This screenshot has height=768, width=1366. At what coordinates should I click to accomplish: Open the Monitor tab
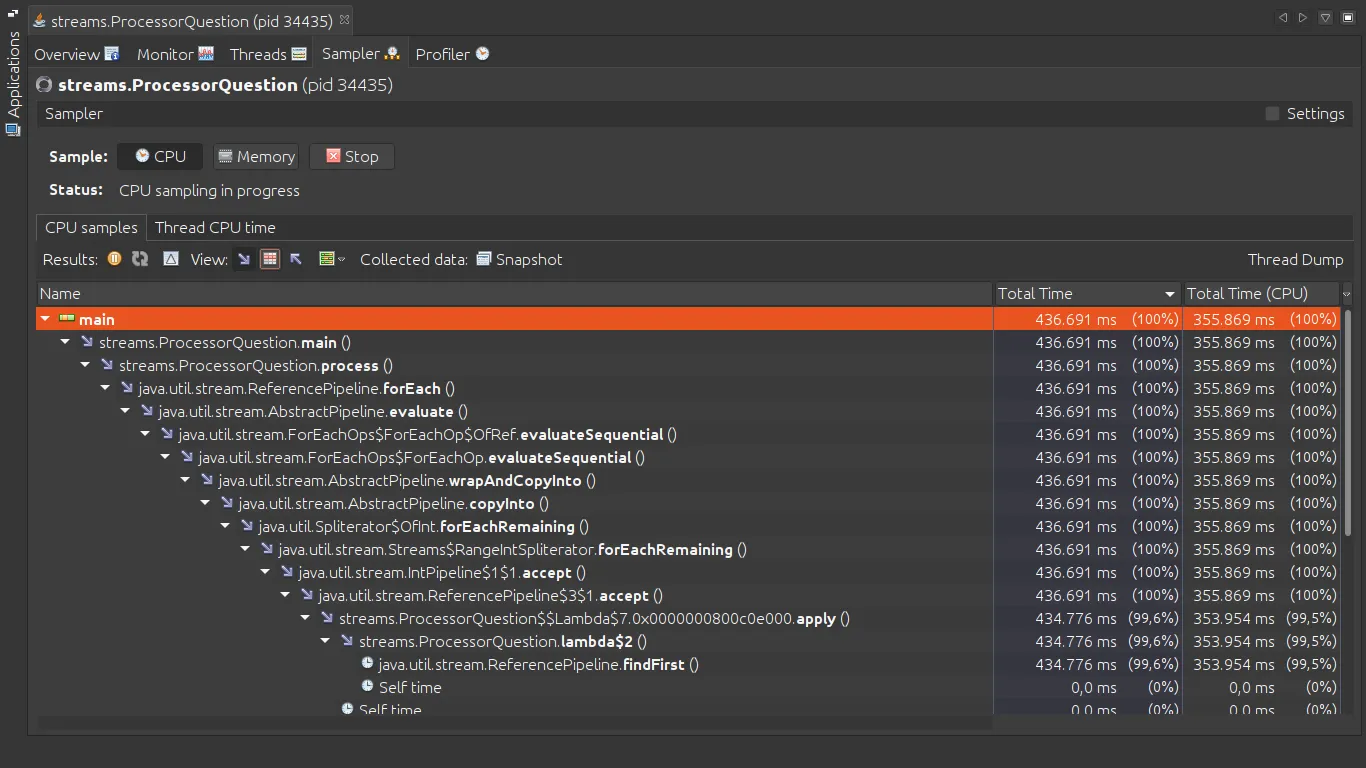point(176,54)
